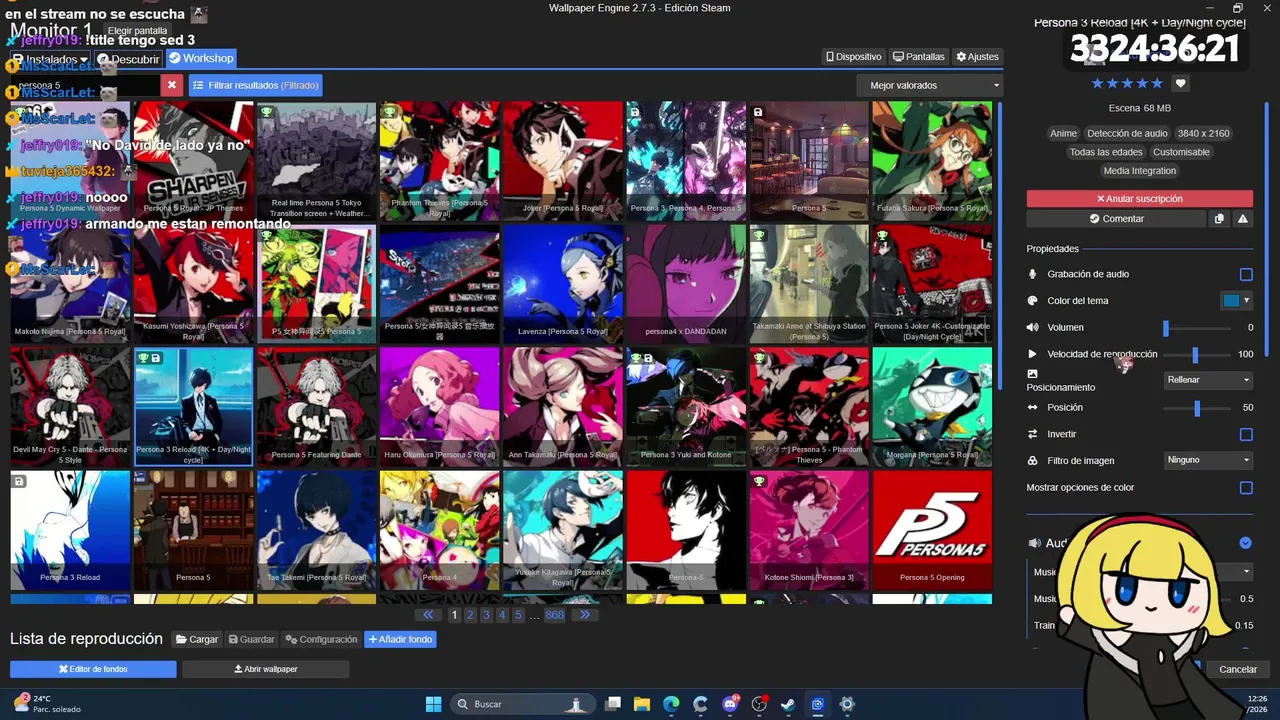The height and width of the screenshot is (720, 1280).
Task: Click the Guardar playlist button
Action: point(252,639)
